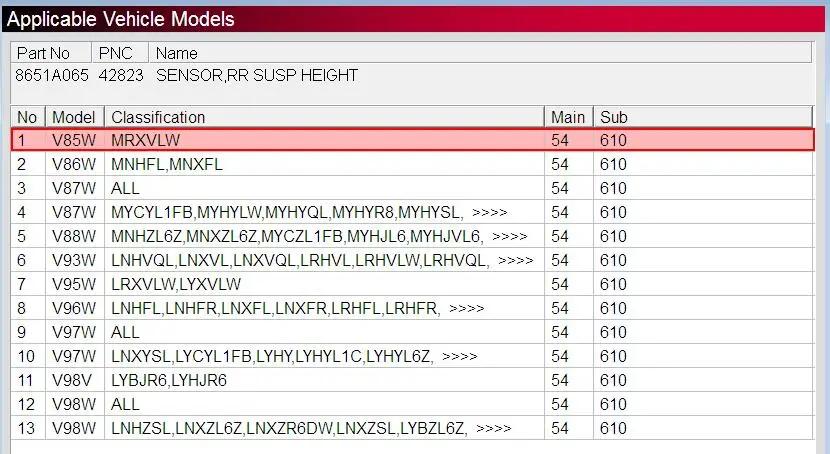Select model V88W
The height and width of the screenshot is (454, 830).
[x=74, y=236]
